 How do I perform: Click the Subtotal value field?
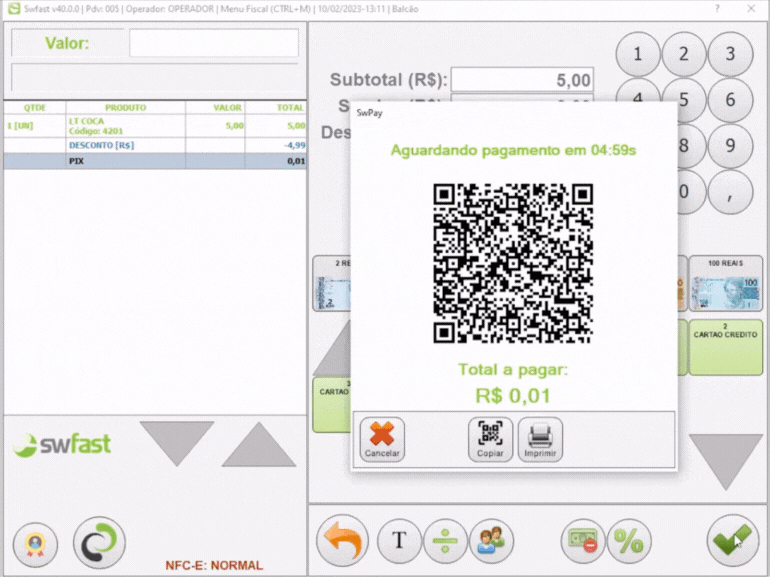522,80
